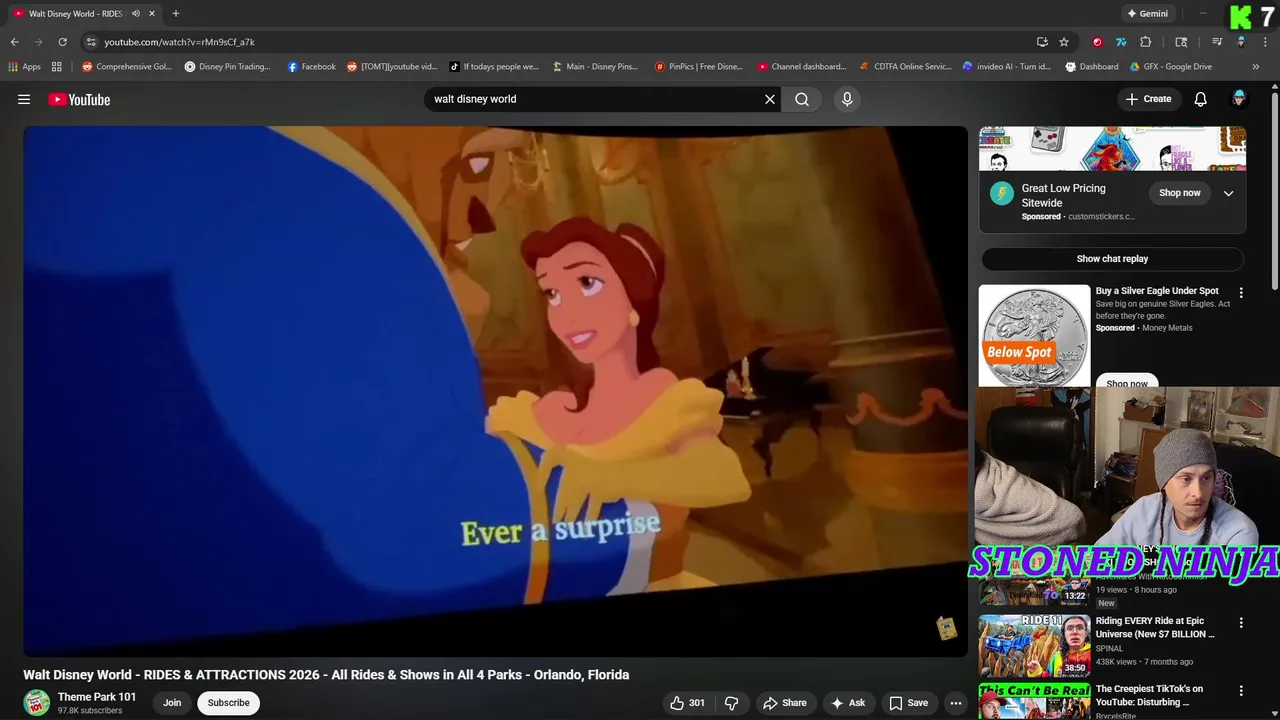Clear the YouTube search box text
Image resolution: width=1280 pixels, height=720 pixels.
pyautogui.click(x=770, y=99)
